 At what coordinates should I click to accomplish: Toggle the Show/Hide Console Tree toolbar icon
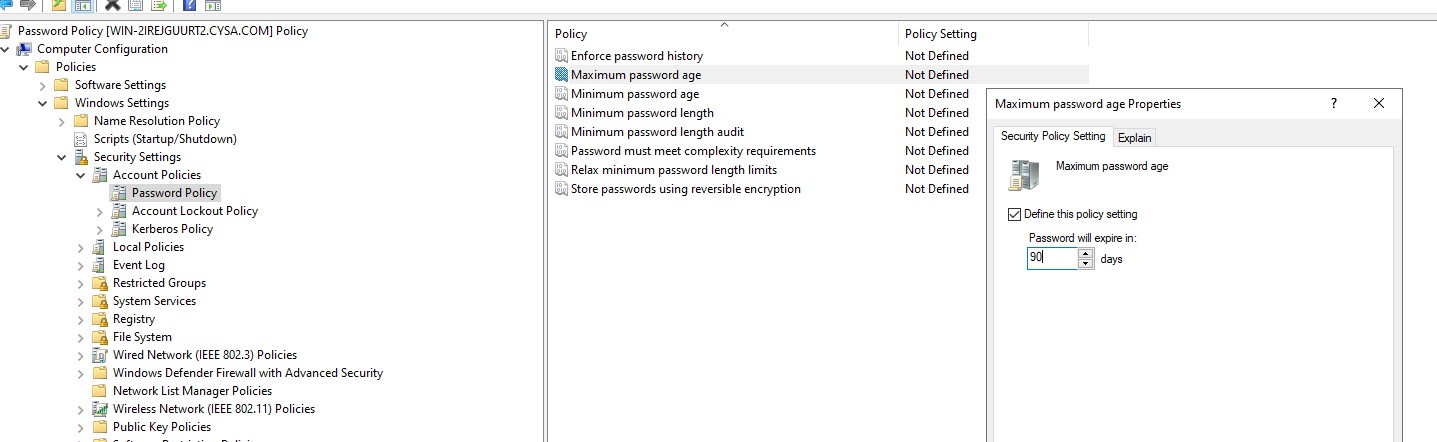coord(83,5)
